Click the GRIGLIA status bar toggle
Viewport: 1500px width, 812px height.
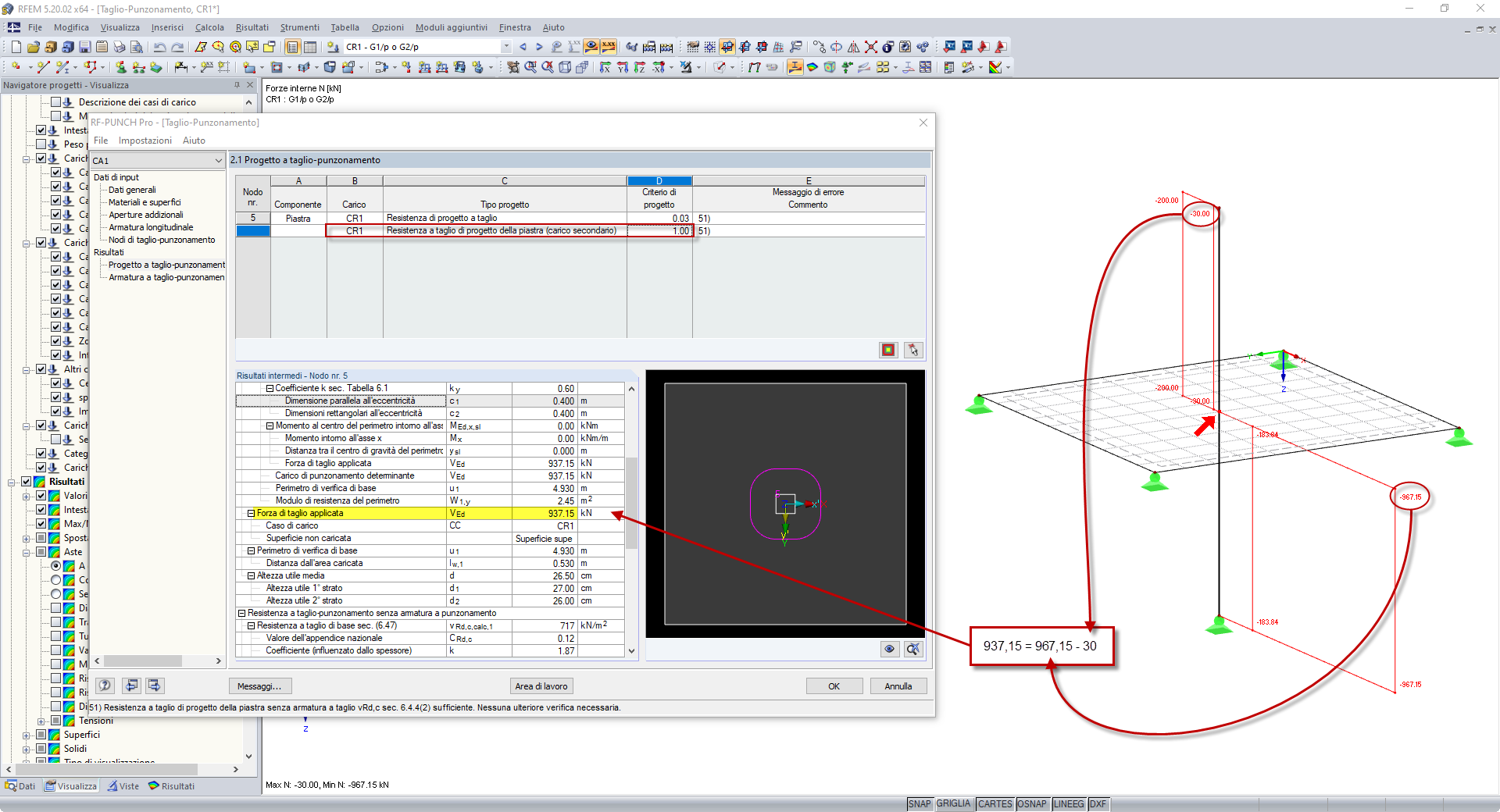(953, 804)
